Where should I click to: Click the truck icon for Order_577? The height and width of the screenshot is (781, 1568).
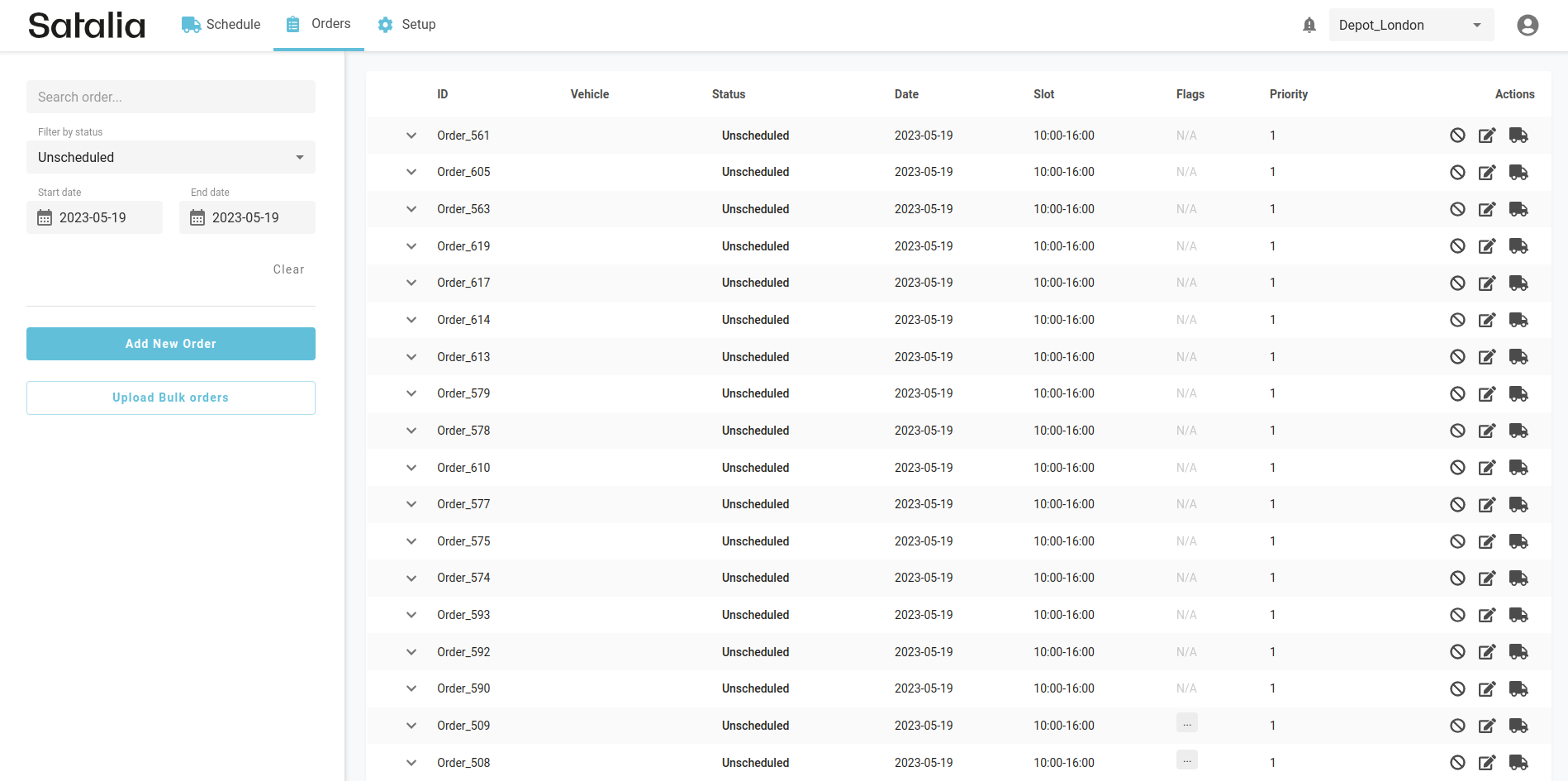1518,504
